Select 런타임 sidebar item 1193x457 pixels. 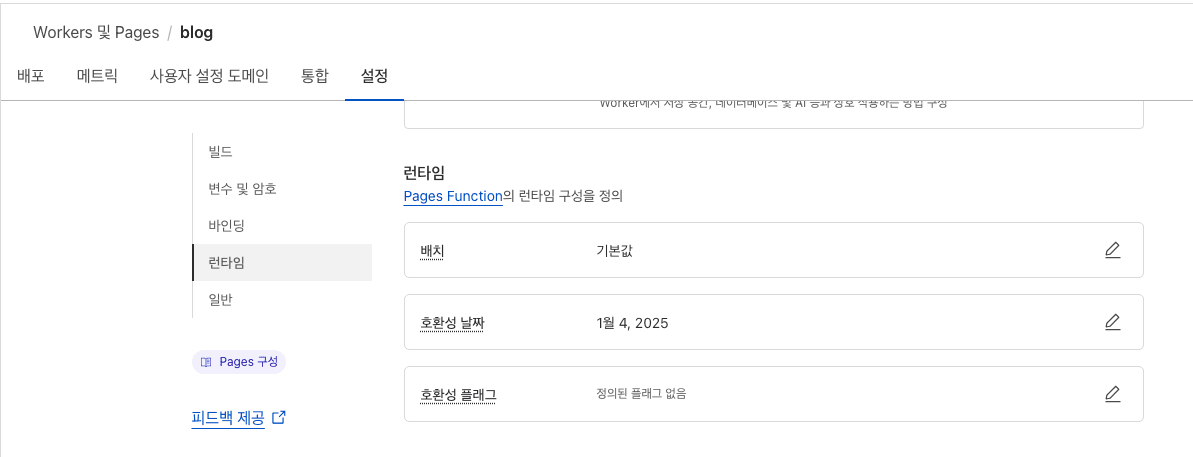226,263
